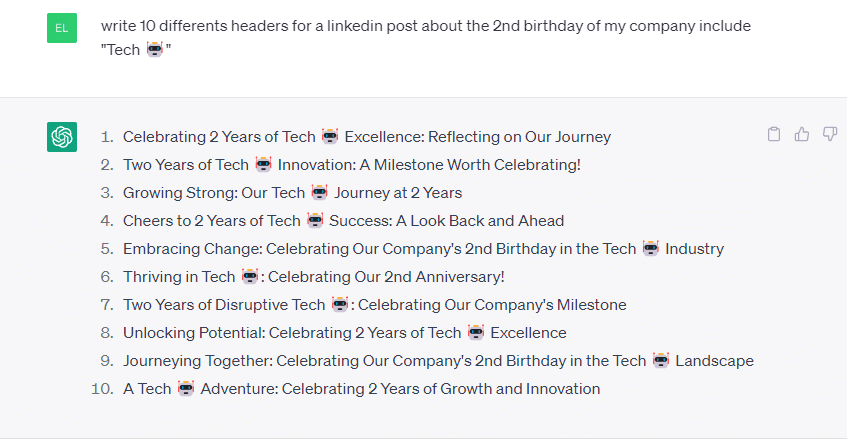Click the robot emoji in header 10

tap(186, 388)
